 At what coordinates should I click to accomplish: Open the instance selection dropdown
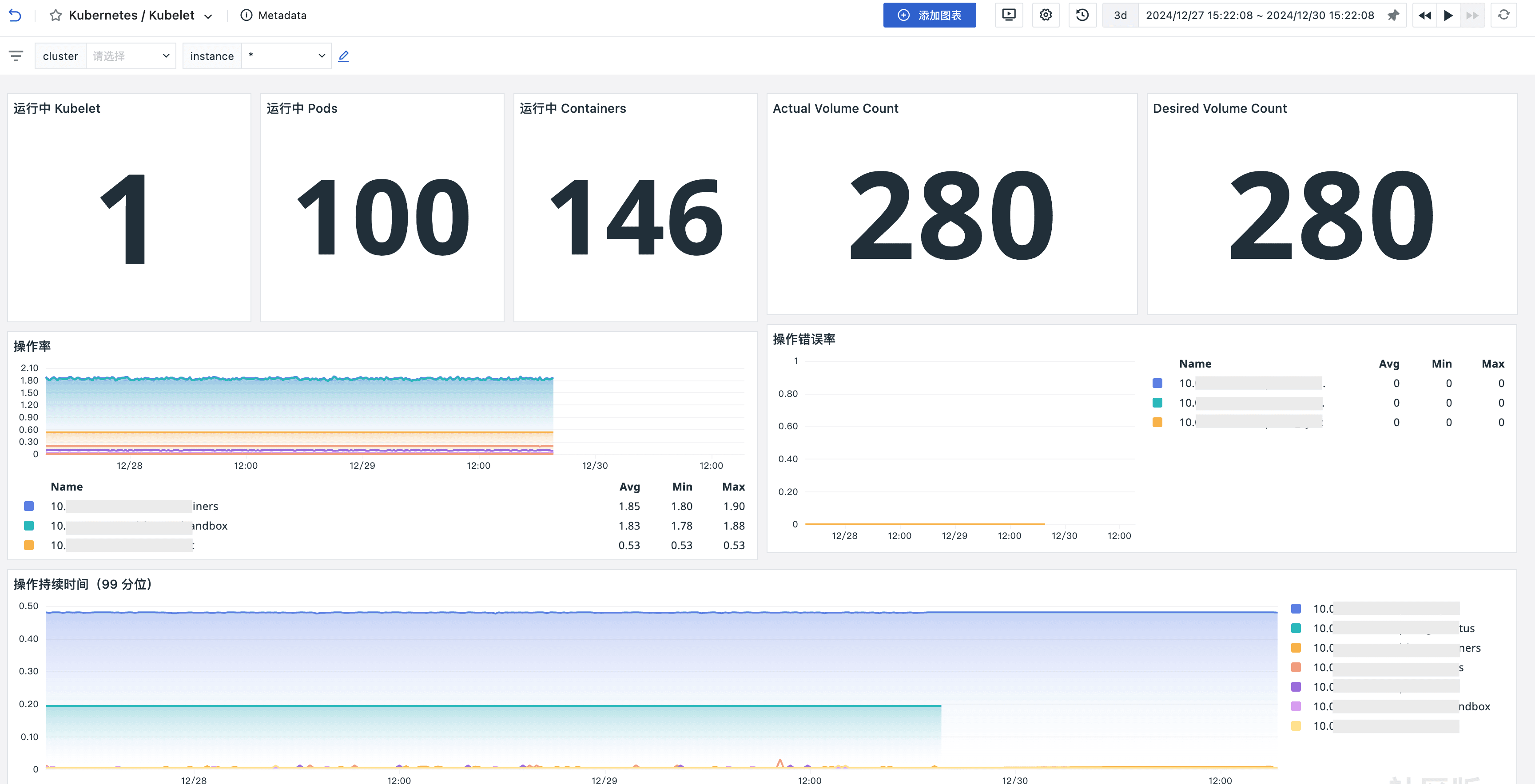[286, 56]
